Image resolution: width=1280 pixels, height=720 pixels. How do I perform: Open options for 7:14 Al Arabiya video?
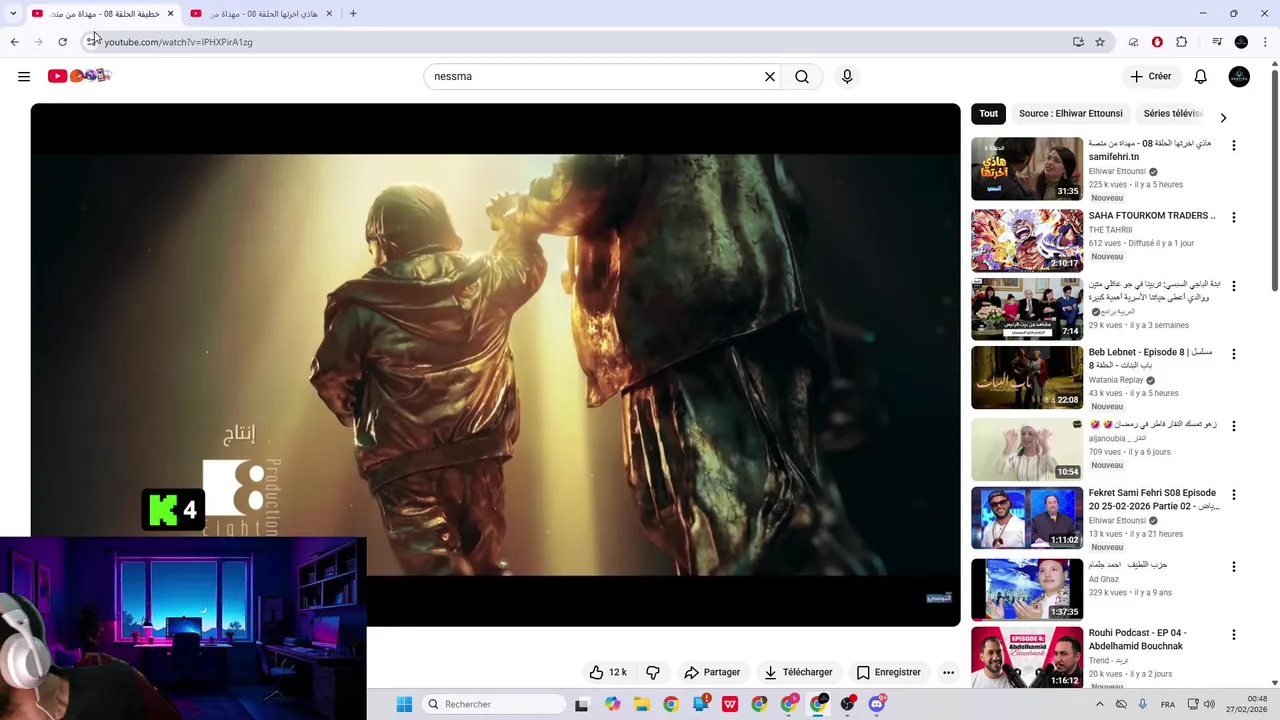tap(1233, 286)
